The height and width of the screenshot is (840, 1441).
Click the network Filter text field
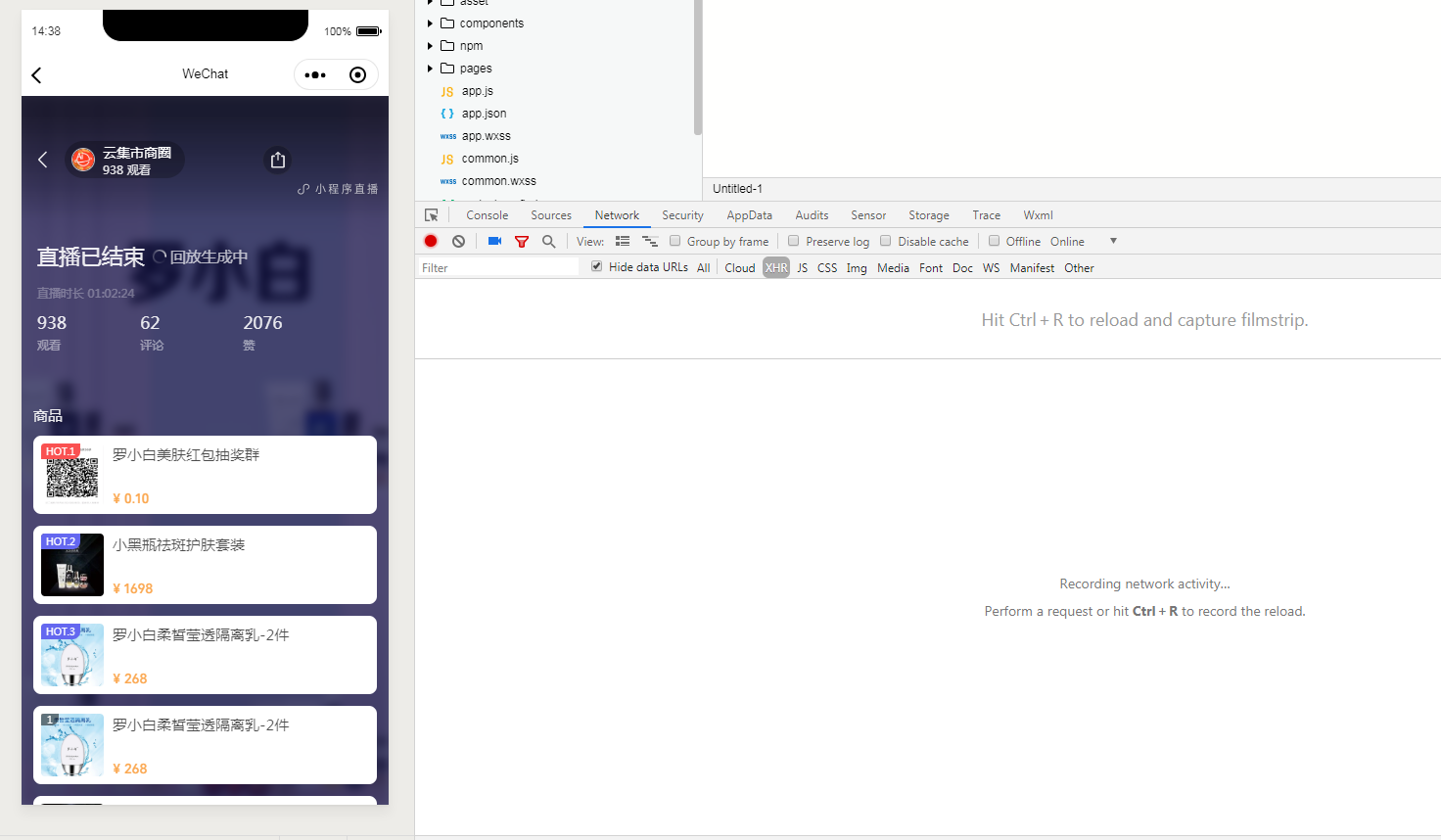[499, 267]
